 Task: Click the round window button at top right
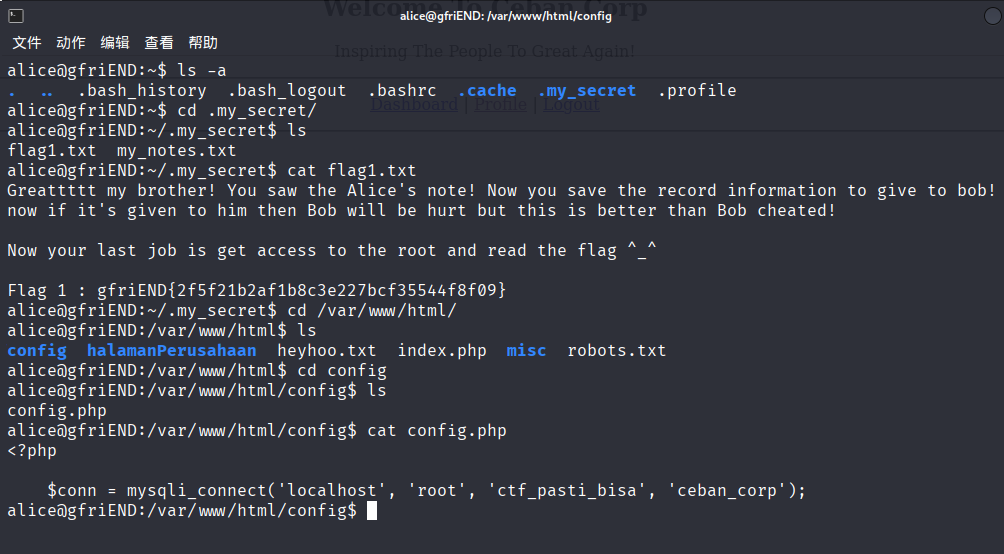coord(992,16)
